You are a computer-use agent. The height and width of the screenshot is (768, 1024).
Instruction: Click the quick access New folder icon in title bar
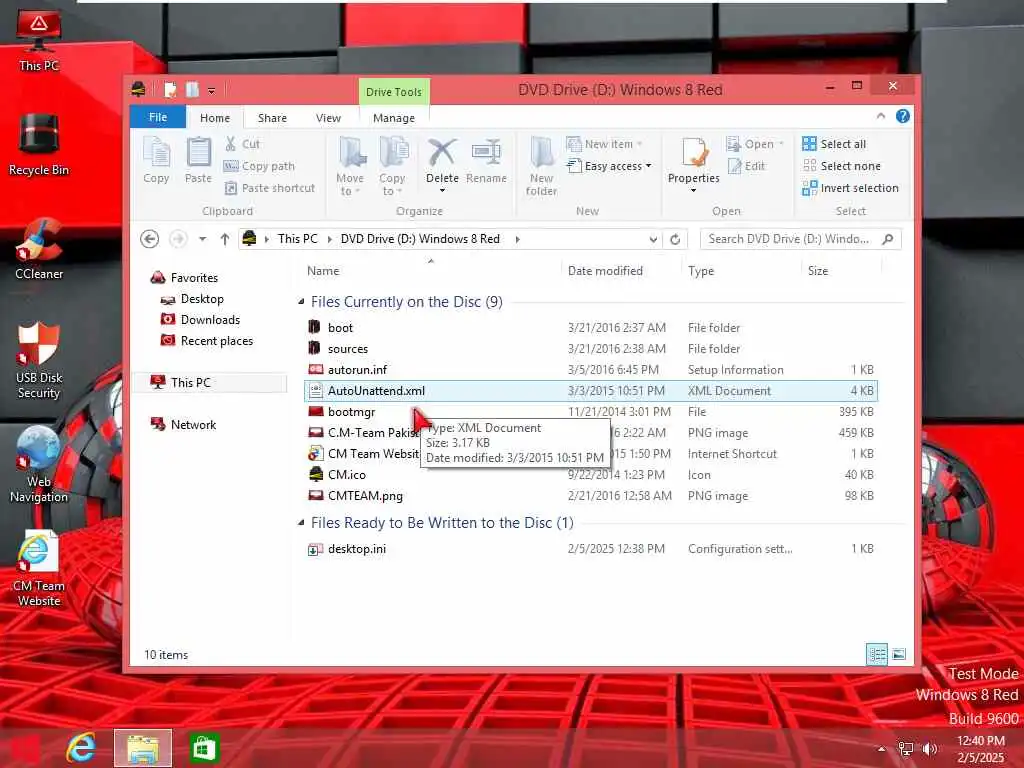(192, 89)
